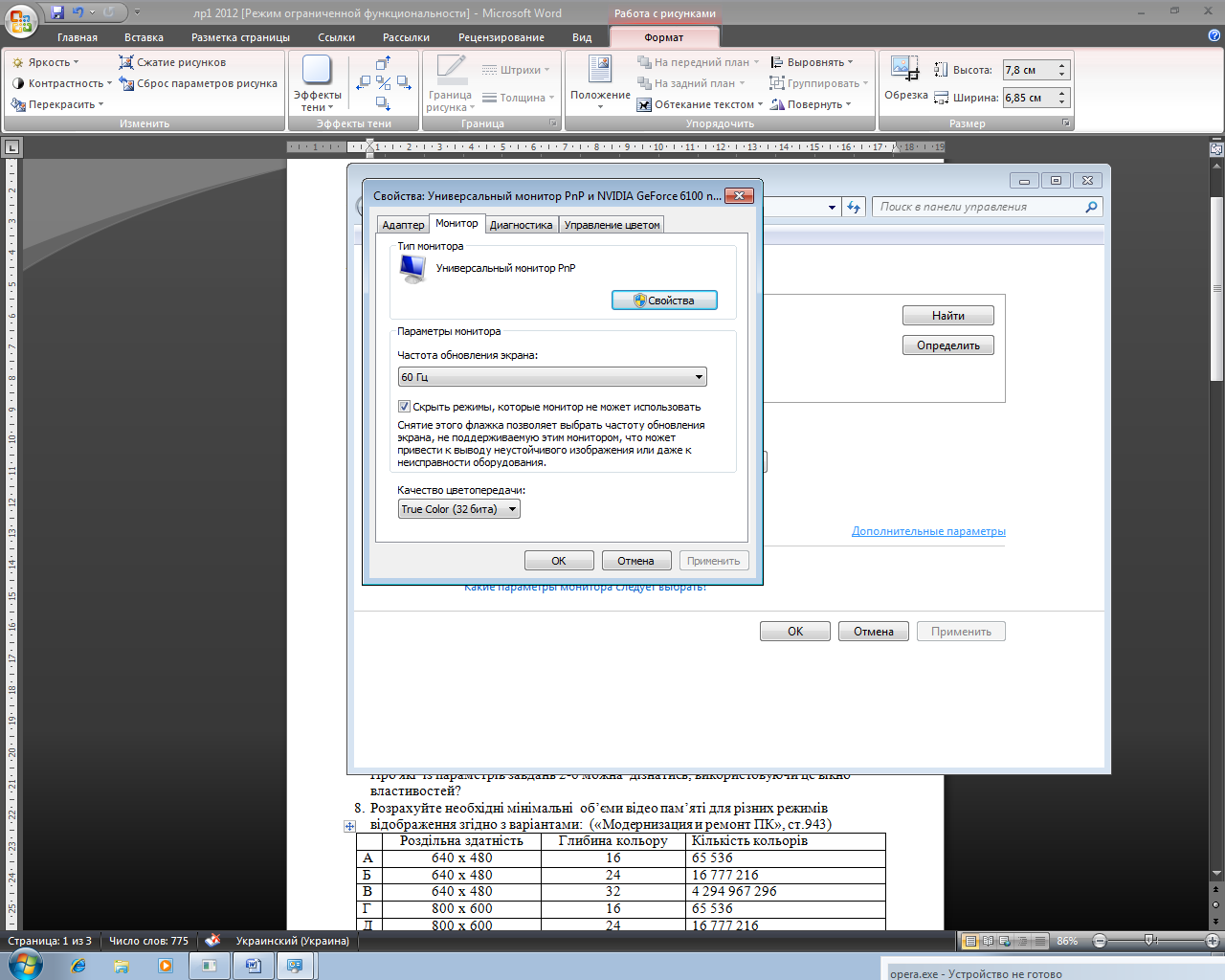1225x980 pixels.
Task: Open the Главная ribbon tab
Action: click(x=77, y=37)
